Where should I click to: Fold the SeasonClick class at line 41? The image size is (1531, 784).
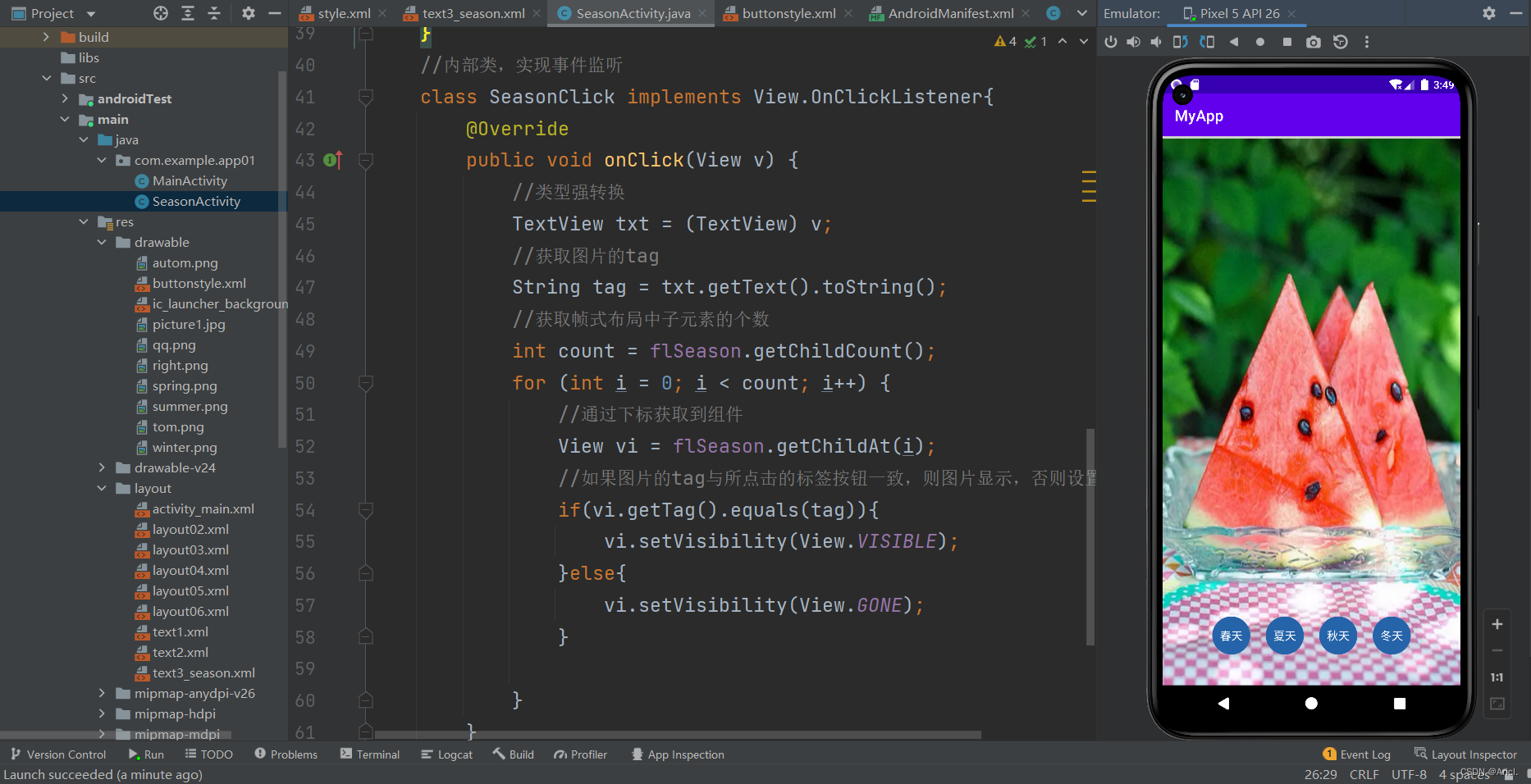click(x=366, y=97)
